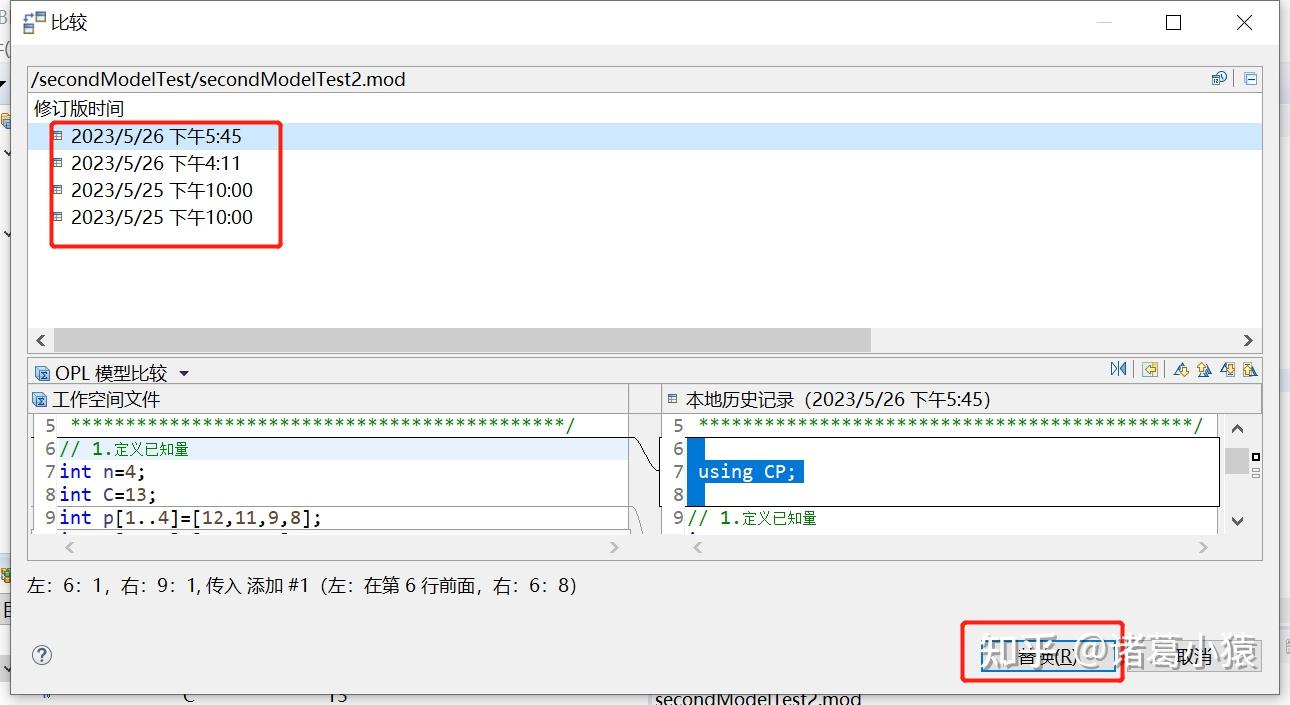Select the first 2023/5/25 下午10:00 revision
The image size is (1290, 705).
[x=160, y=189]
